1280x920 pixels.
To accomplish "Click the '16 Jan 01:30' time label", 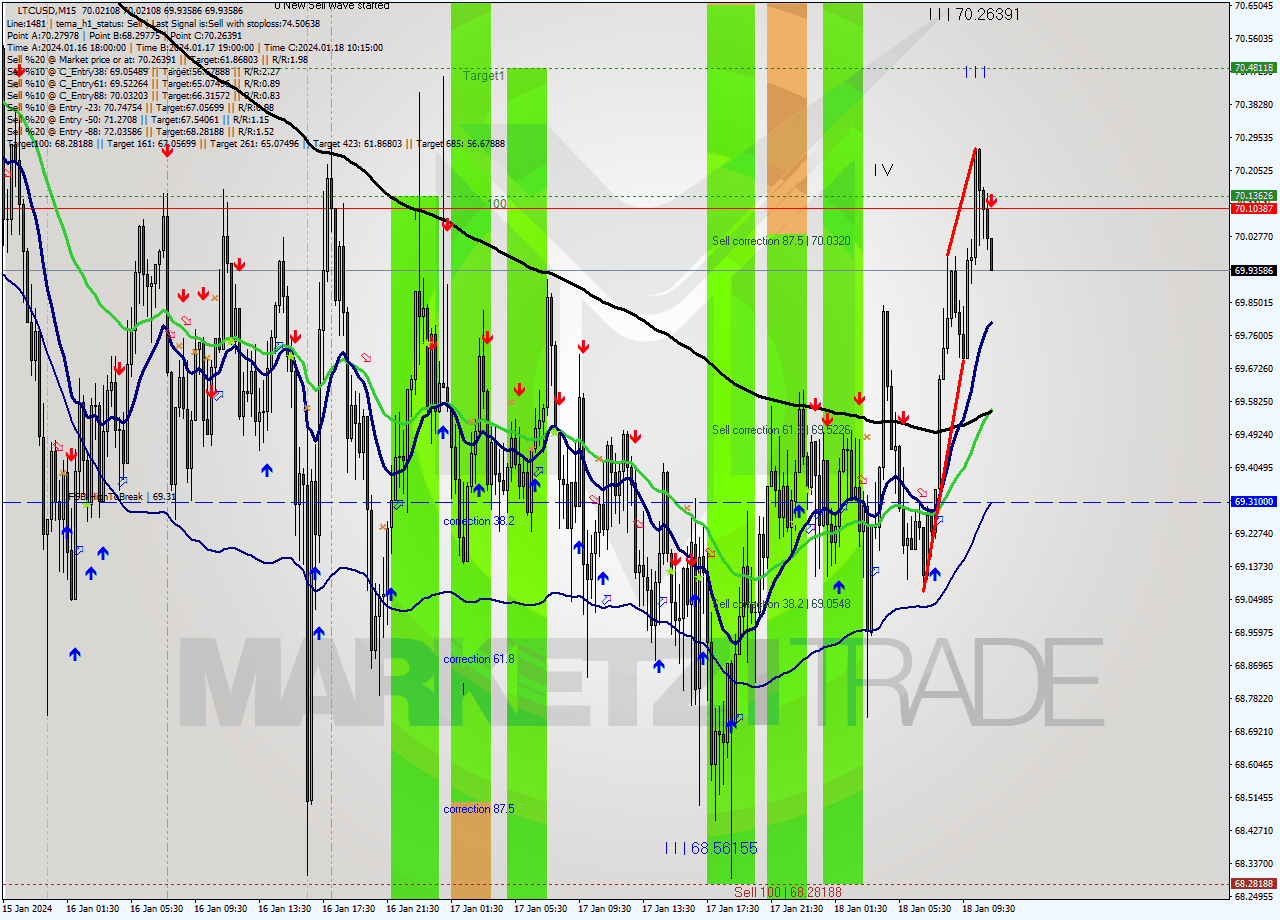I will (x=92, y=909).
